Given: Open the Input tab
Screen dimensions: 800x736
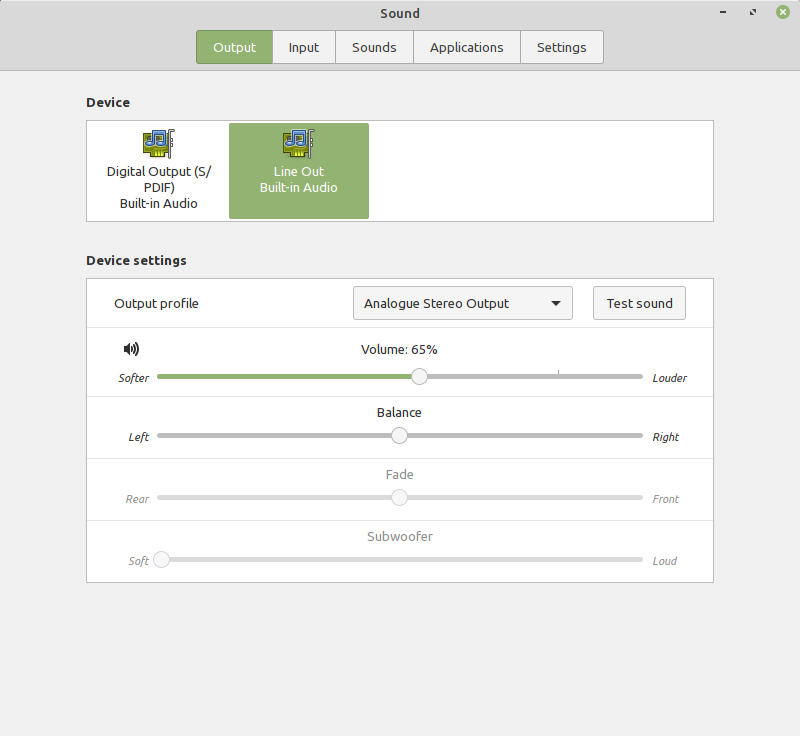Looking at the screenshot, I should 304,47.
